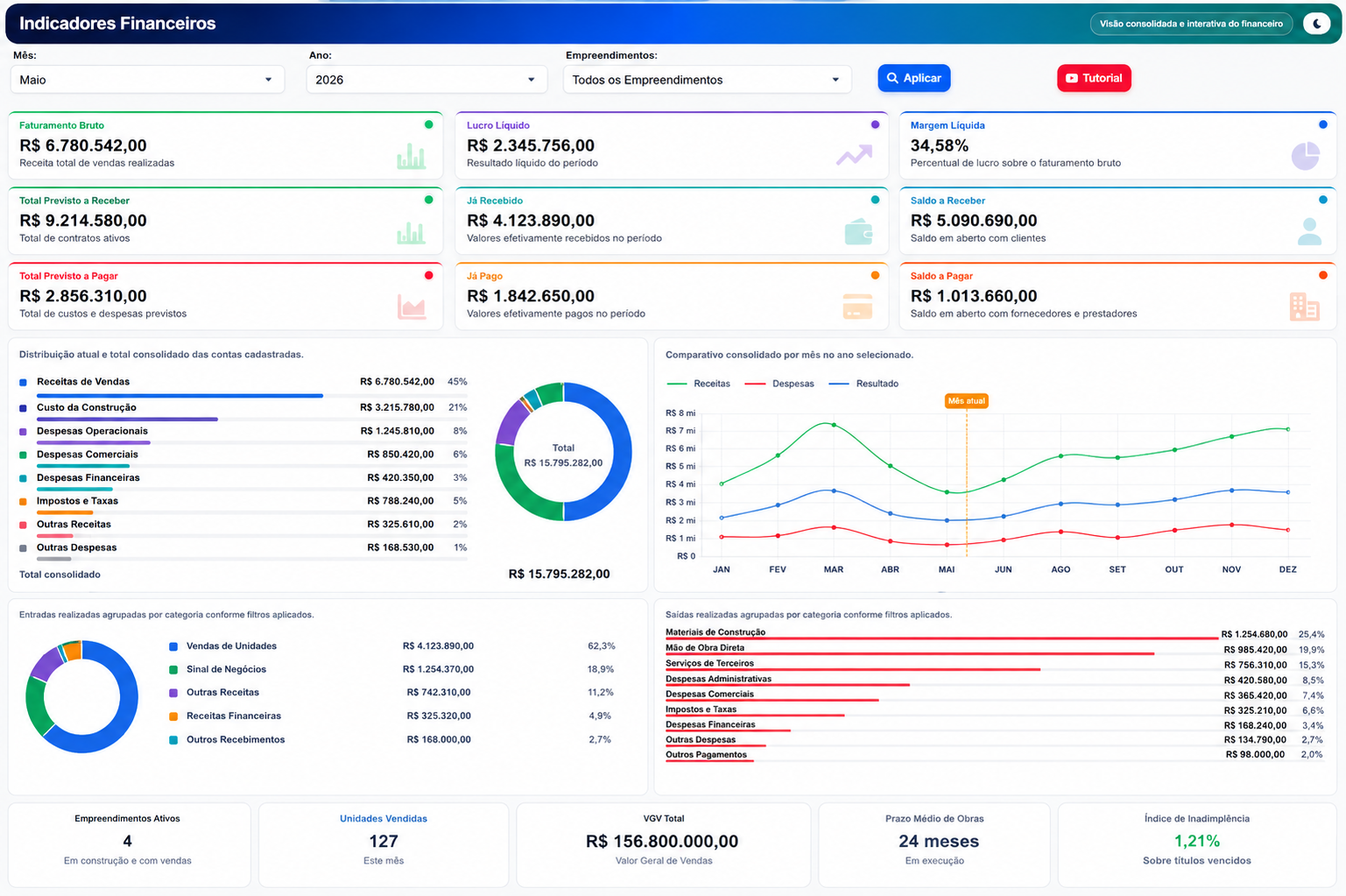The width and height of the screenshot is (1346, 896).
Task: Click the Unidades Vendidas card title
Action: pos(384,819)
